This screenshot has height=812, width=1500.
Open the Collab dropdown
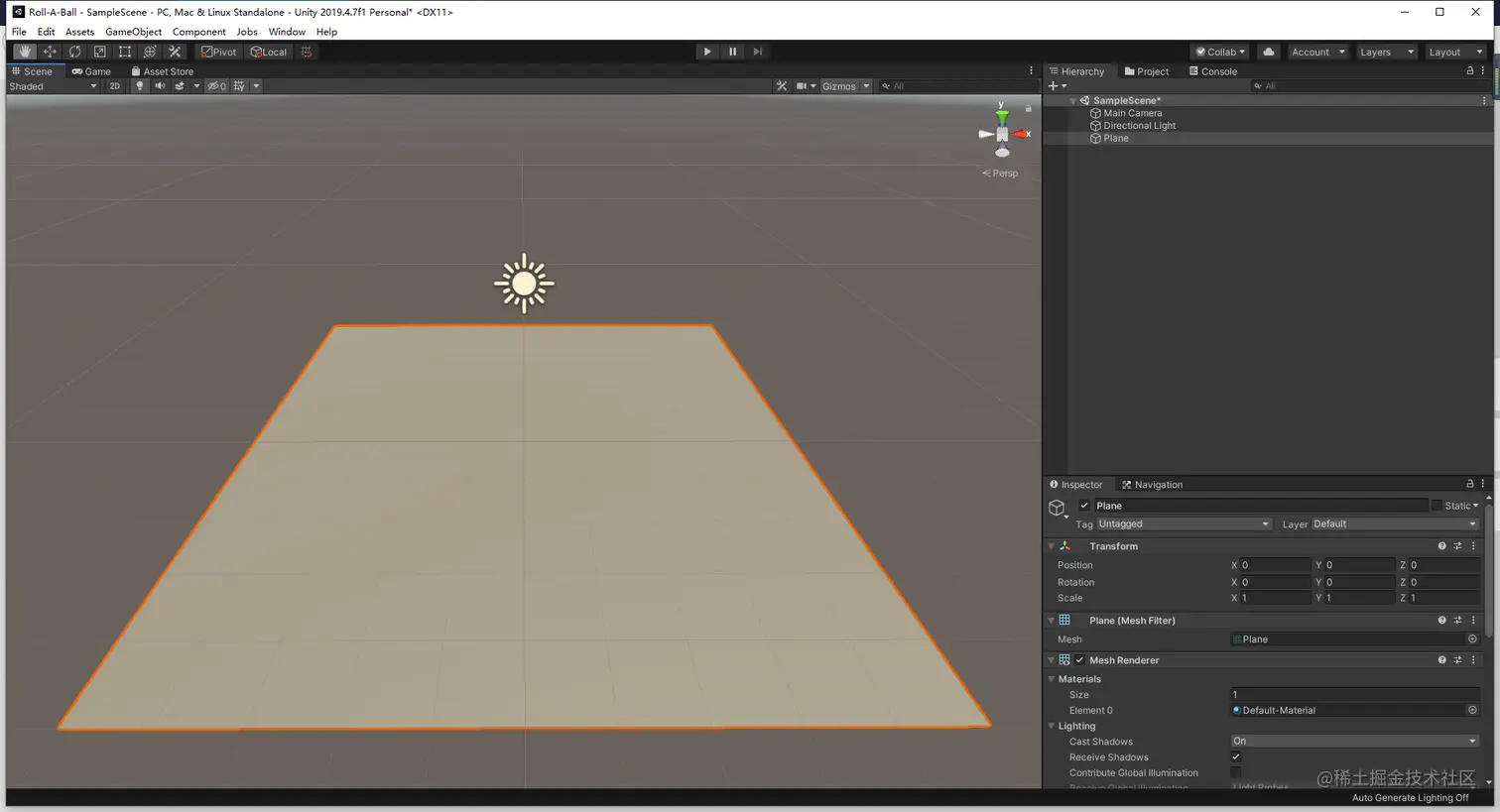tap(1220, 52)
